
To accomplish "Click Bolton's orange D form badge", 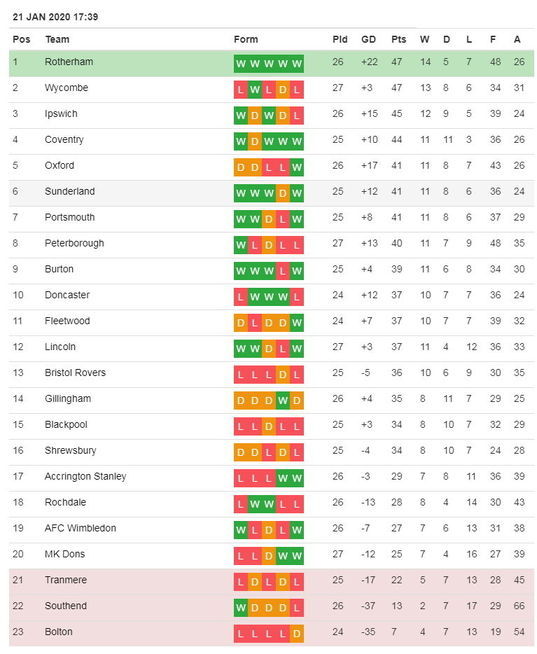I will point(297,634).
